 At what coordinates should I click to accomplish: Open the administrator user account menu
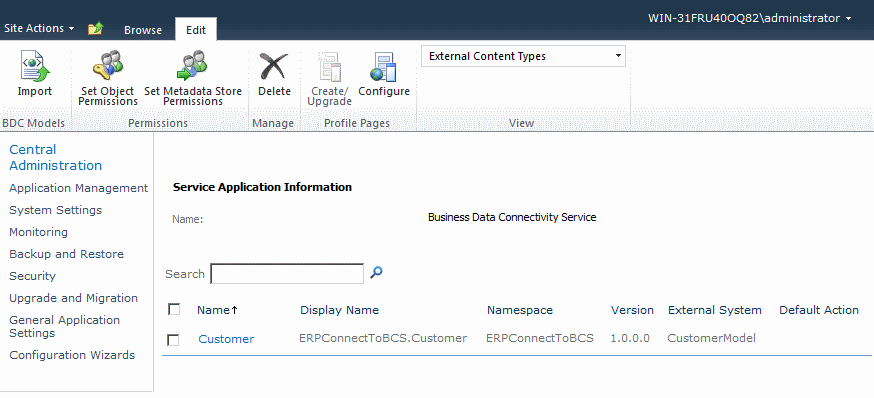click(x=750, y=18)
